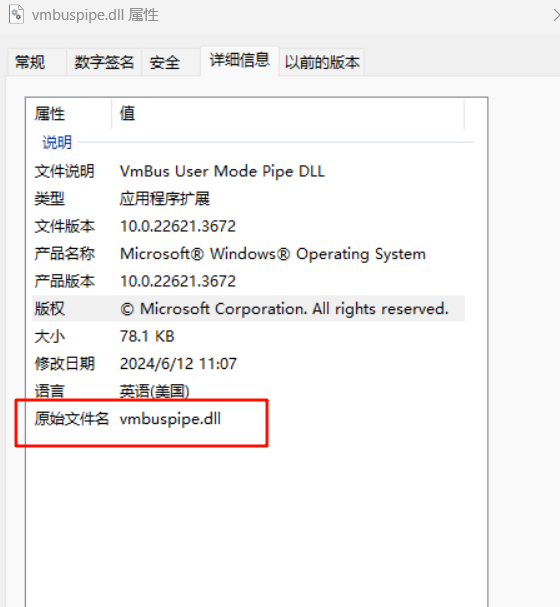Close the properties dialog window

click(x=556, y=15)
